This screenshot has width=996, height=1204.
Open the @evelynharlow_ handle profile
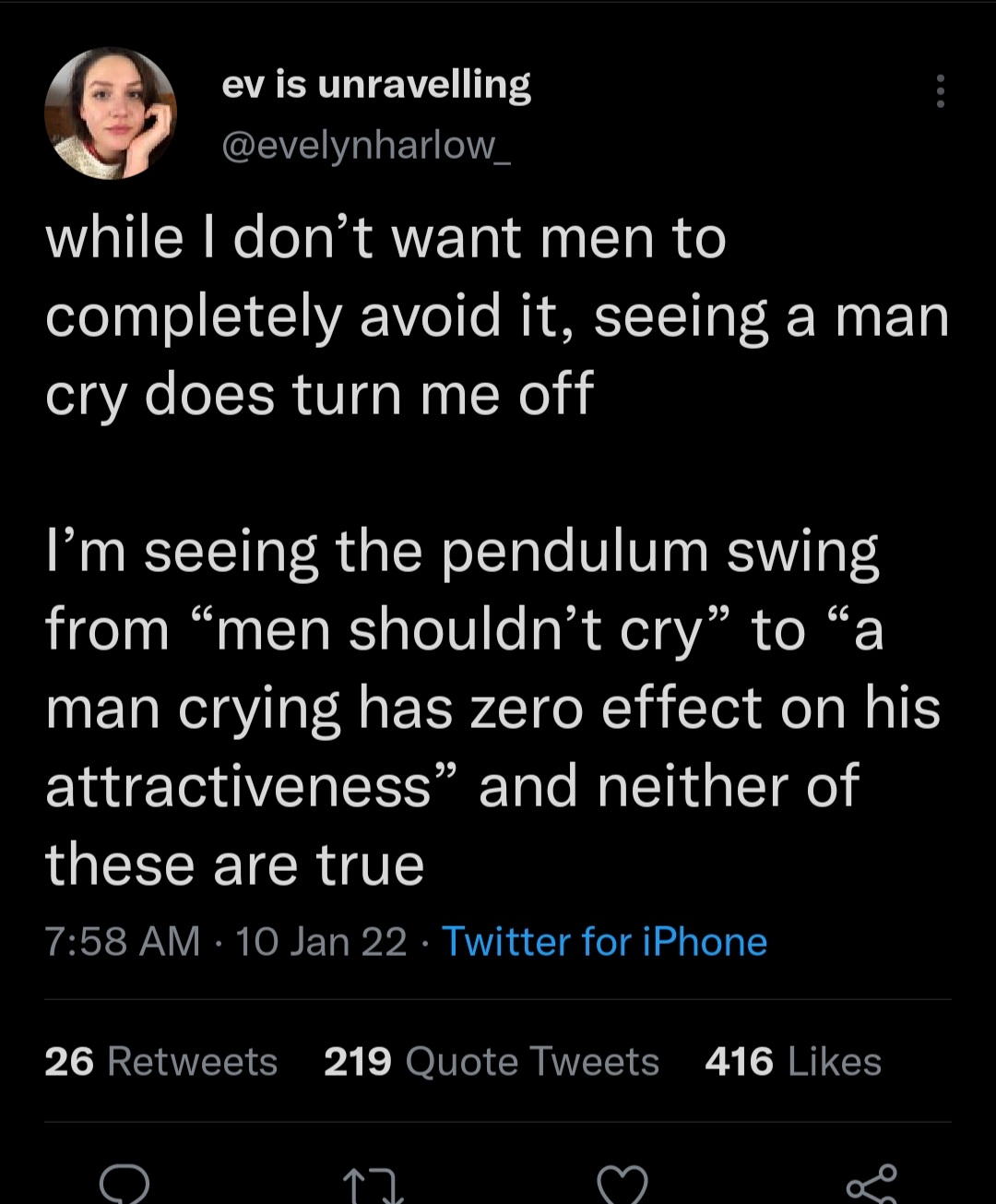[366, 144]
